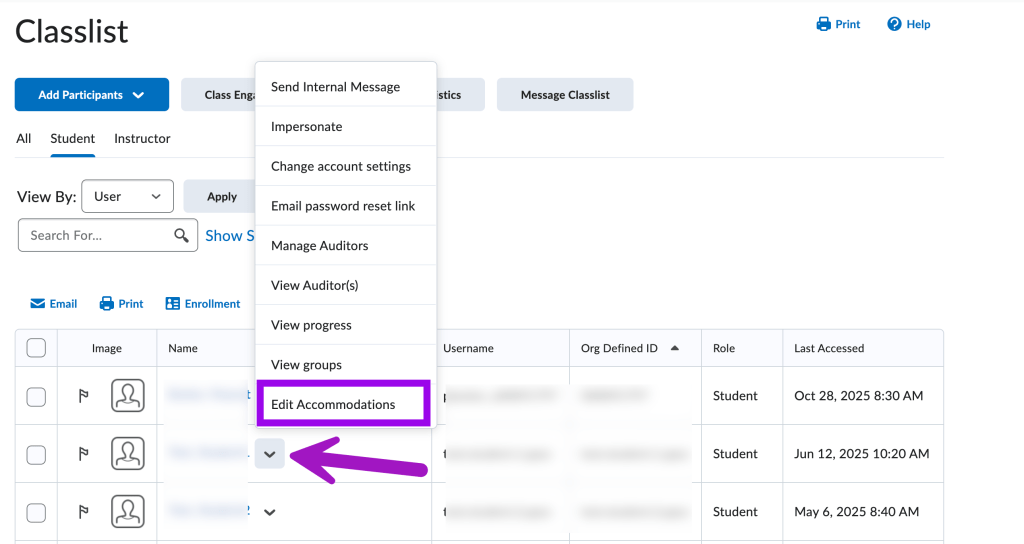This screenshot has width=1024, height=544.
Task: Click the Enrollment icon in the toolbar
Action: (173, 304)
